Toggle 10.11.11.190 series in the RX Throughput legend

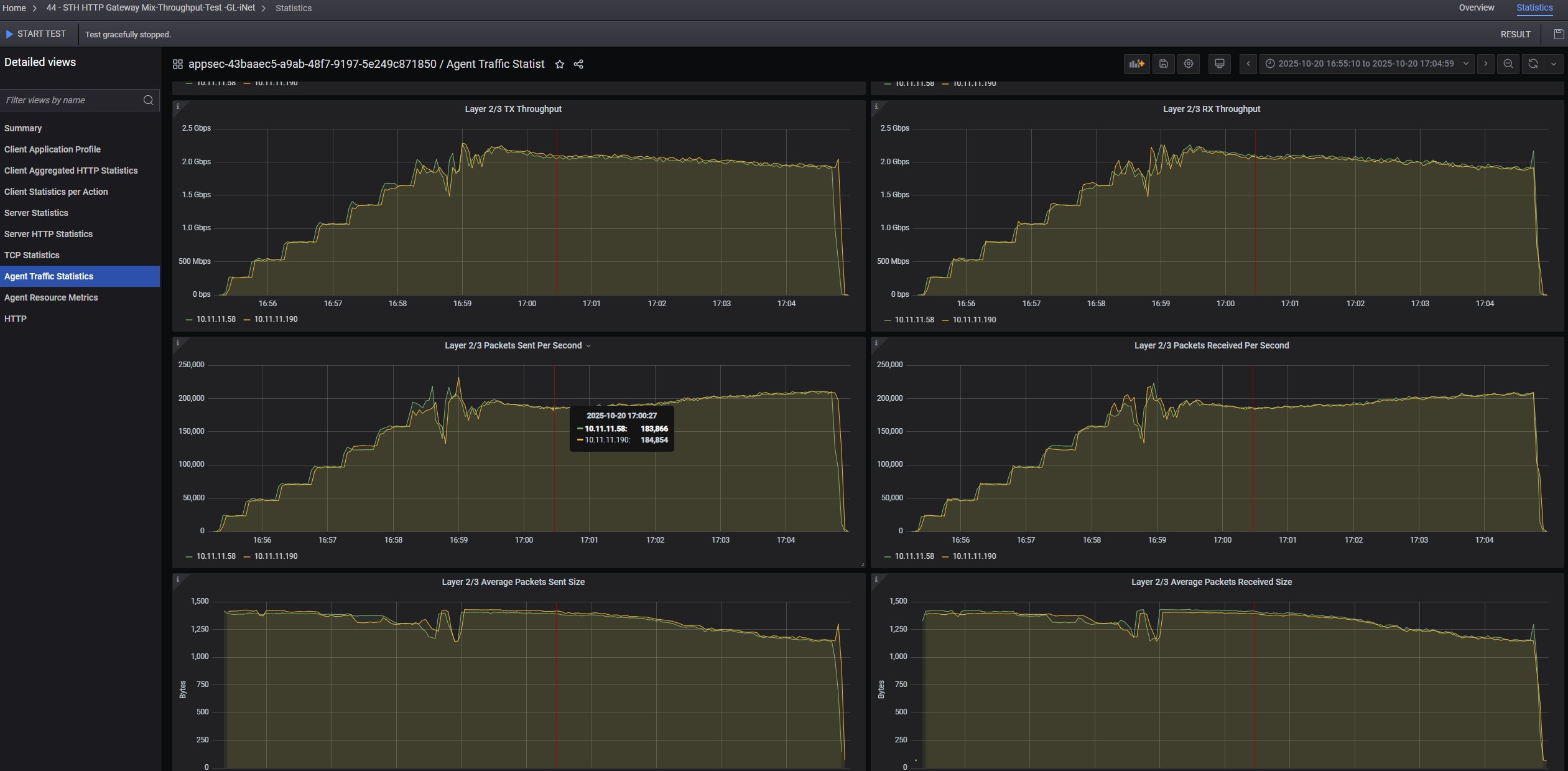tap(973, 320)
